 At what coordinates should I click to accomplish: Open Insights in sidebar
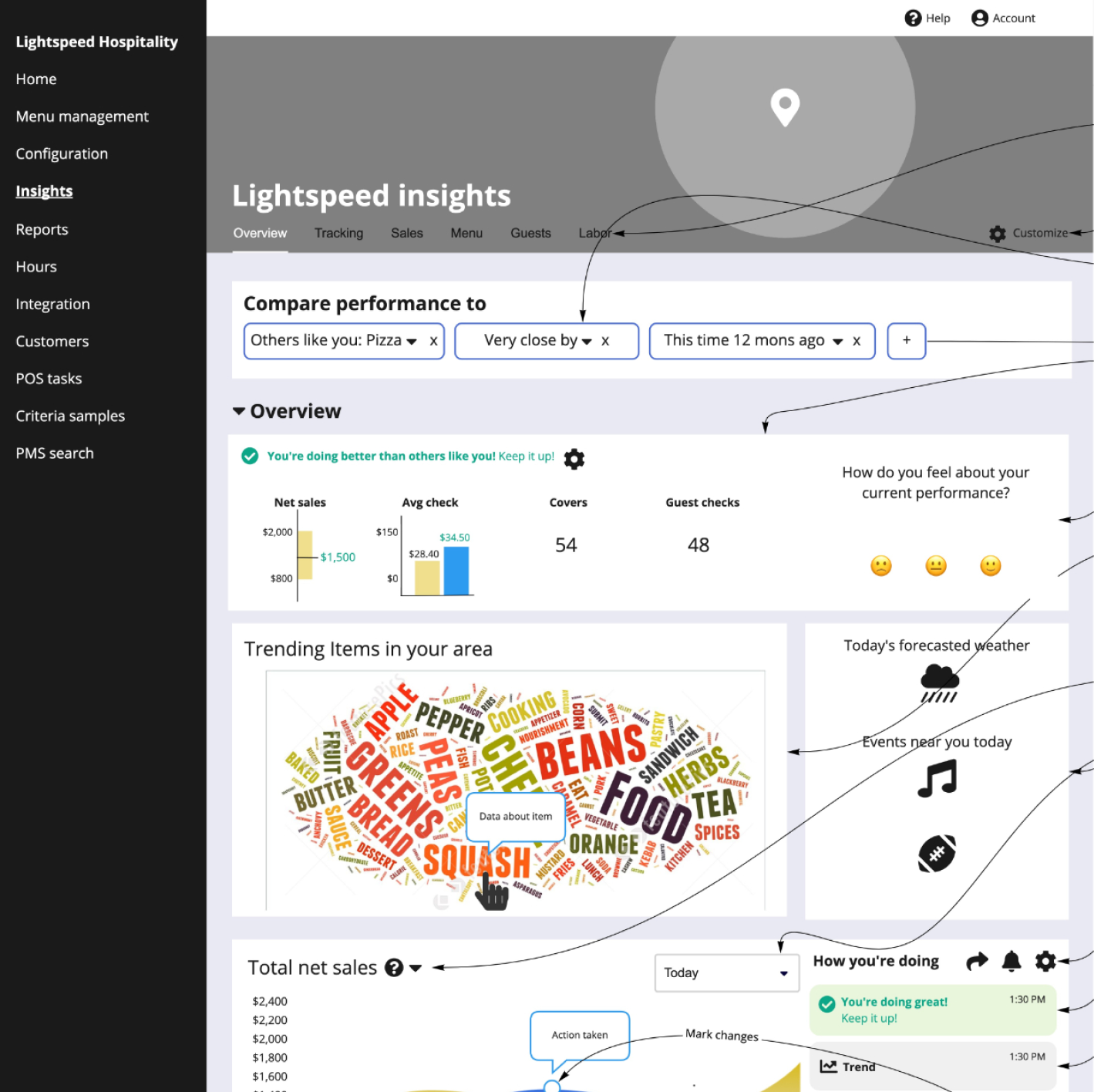44,191
